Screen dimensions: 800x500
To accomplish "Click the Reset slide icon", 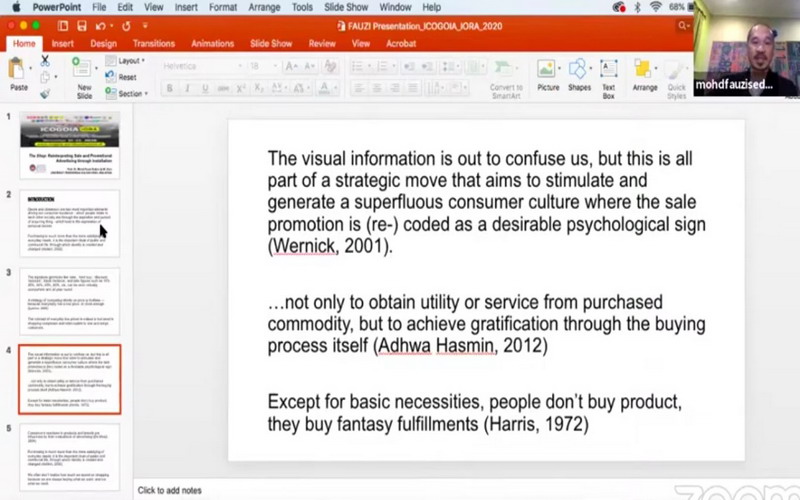I will point(123,77).
